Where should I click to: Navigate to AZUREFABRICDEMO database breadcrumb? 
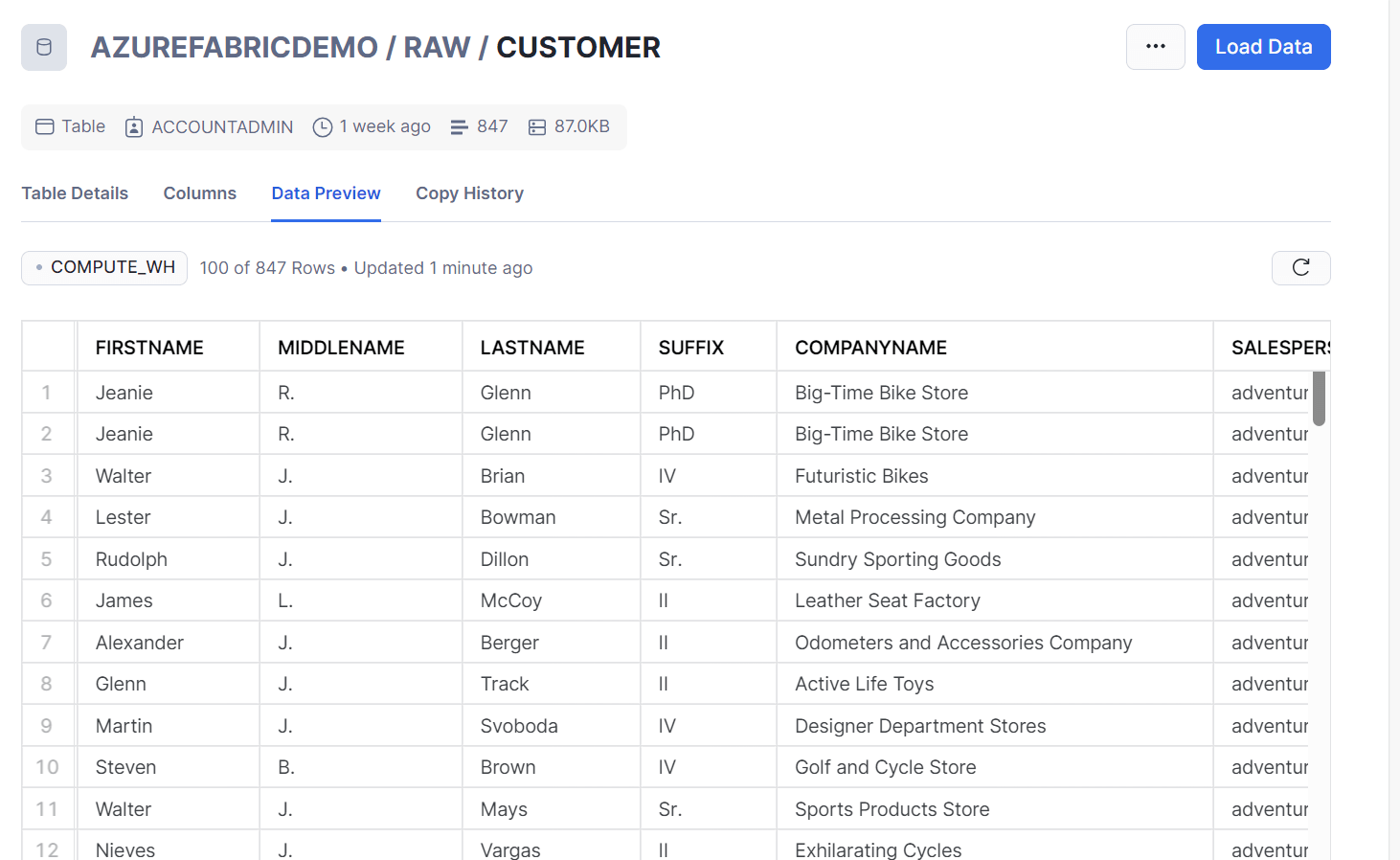235,47
